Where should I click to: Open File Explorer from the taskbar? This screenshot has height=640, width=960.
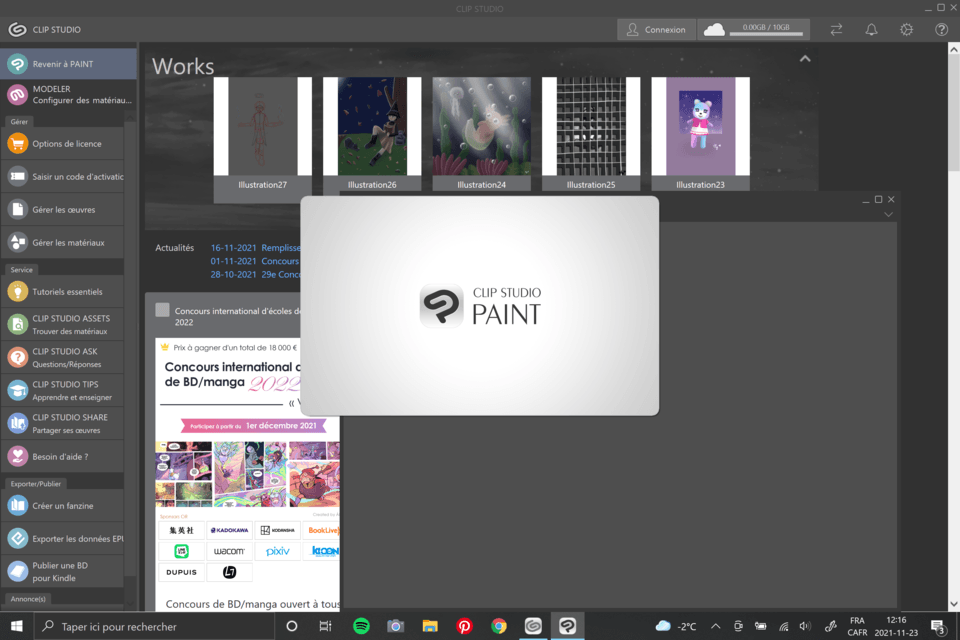coord(430,626)
